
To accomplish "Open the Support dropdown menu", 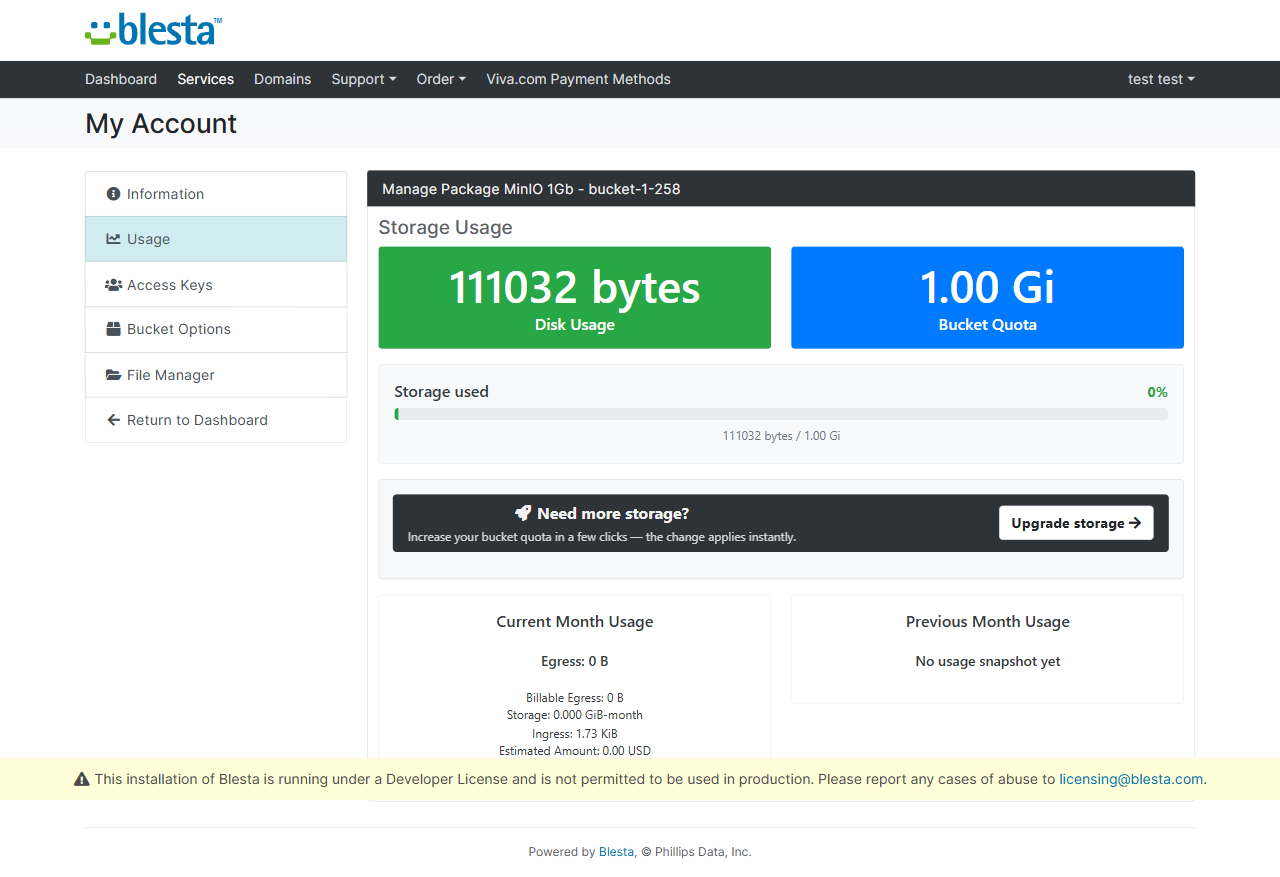I will (x=364, y=79).
